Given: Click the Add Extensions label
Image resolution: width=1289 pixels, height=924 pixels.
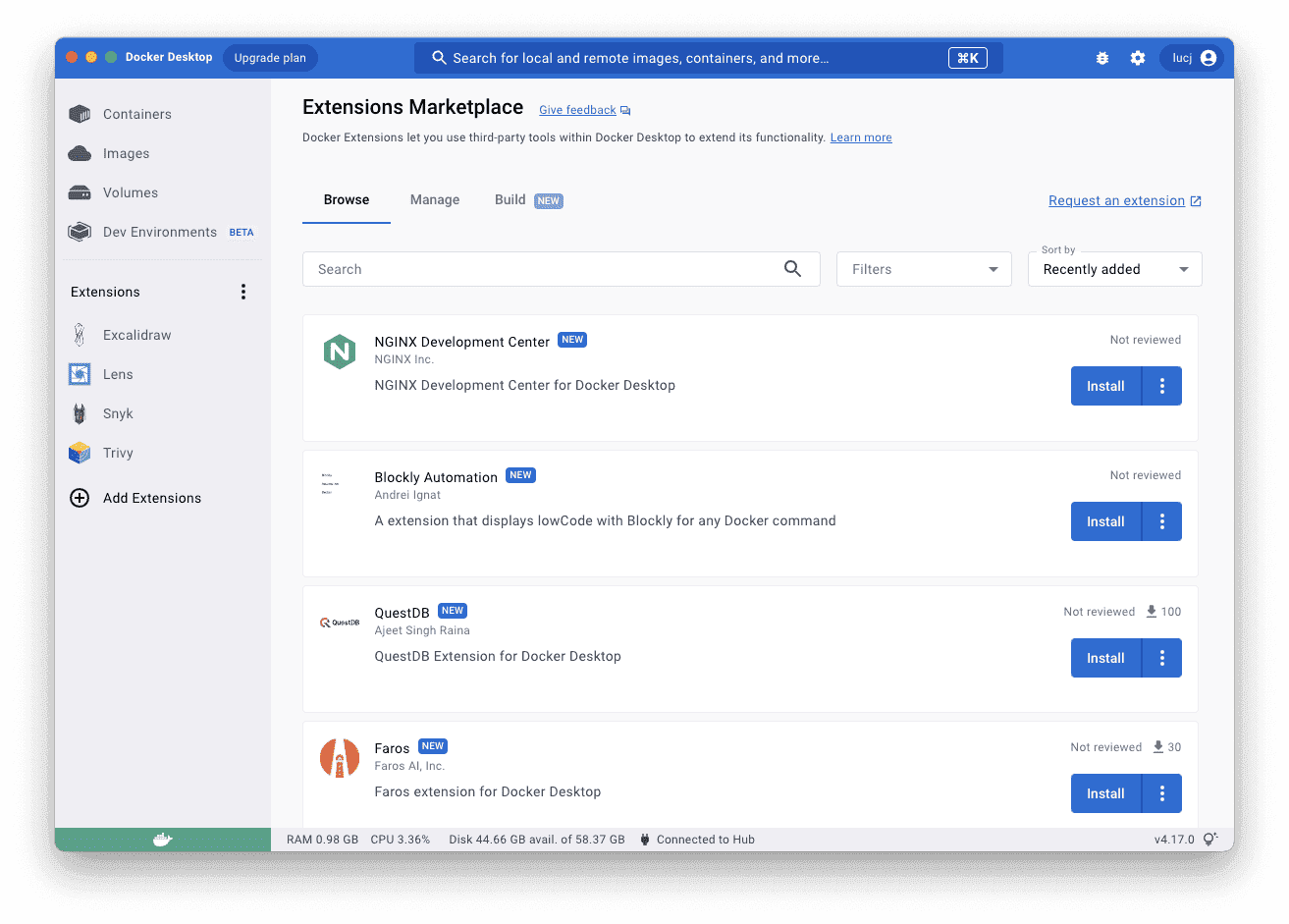Looking at the screenshot, I should [152, 498].
